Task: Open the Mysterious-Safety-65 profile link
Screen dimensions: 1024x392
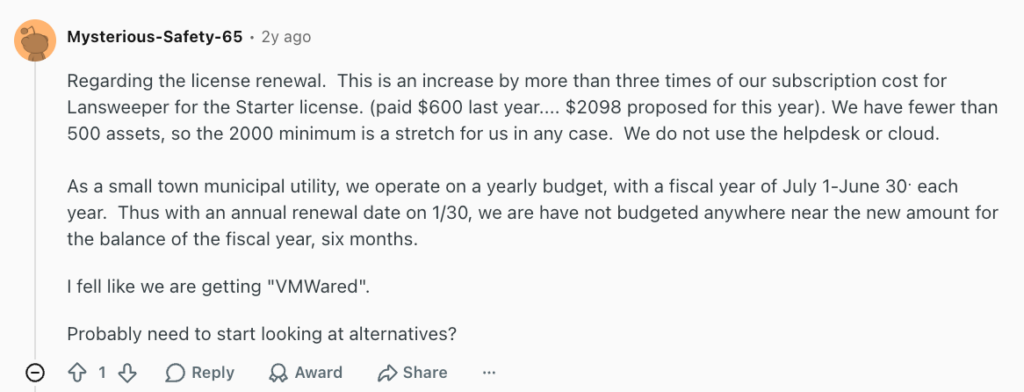Action: tap(155, 37)
